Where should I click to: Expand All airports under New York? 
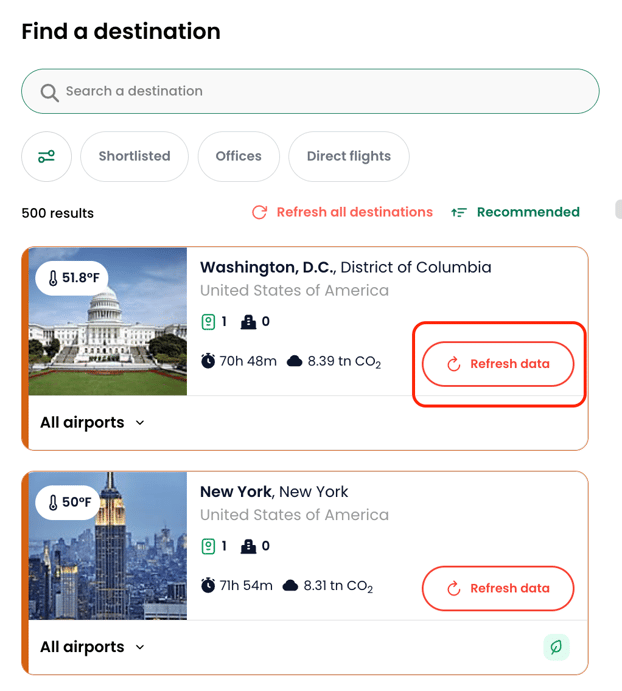[92, 647]
